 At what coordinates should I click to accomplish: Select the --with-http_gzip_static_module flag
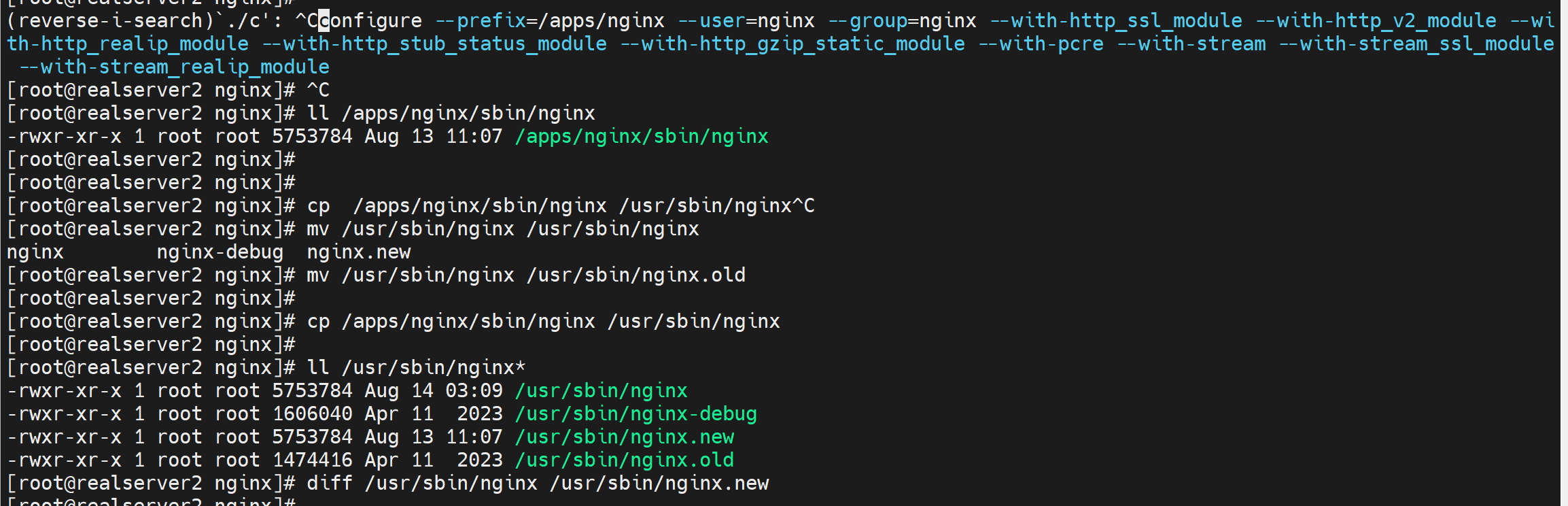coord(792,44)
